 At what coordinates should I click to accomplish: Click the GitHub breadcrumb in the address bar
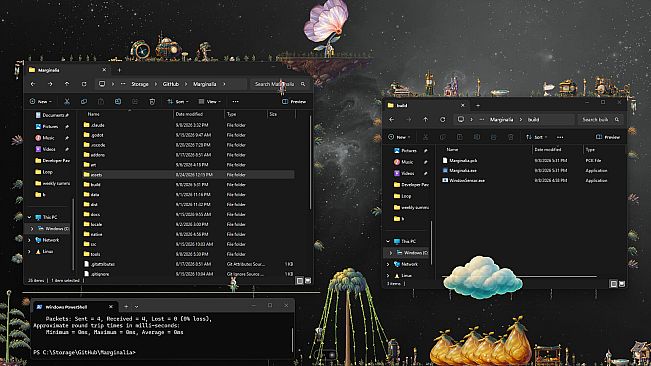[171, 84]
